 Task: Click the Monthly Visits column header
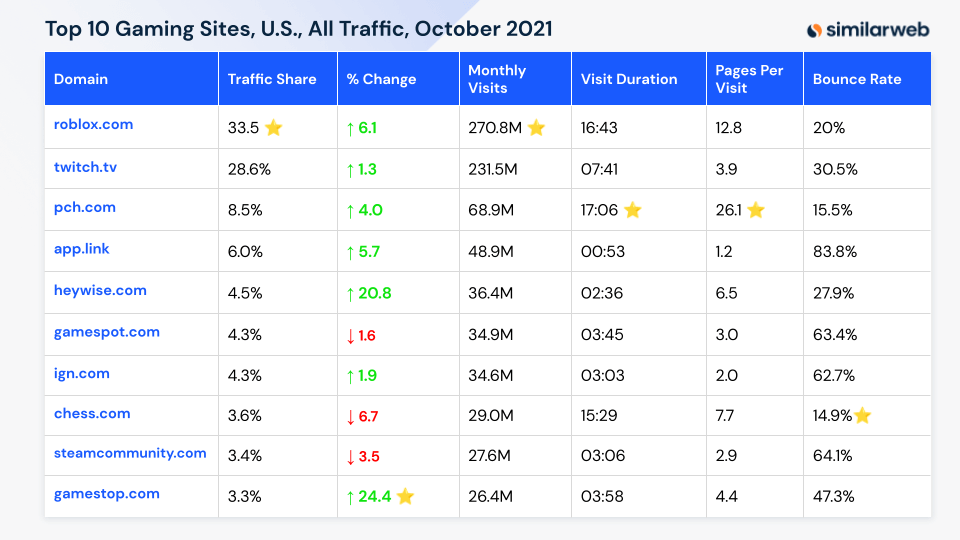tap(497, 79)
